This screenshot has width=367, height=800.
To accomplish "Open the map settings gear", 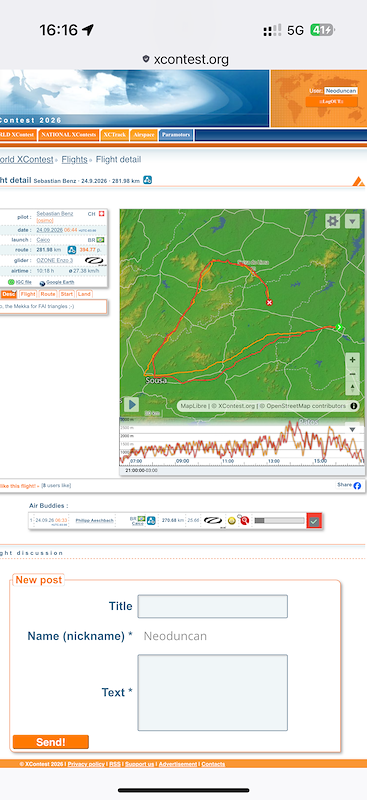I will coord(333,221).
